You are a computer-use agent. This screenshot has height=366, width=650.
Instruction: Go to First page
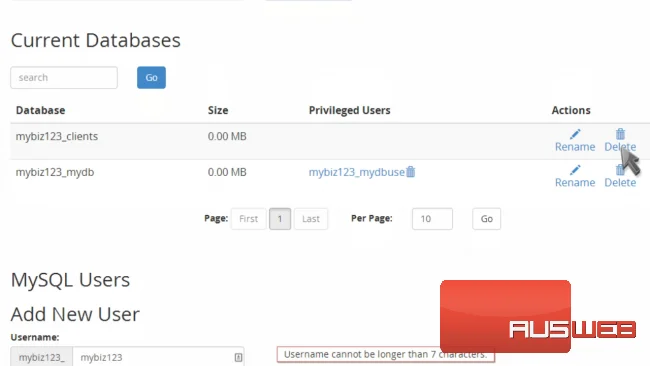248,219
